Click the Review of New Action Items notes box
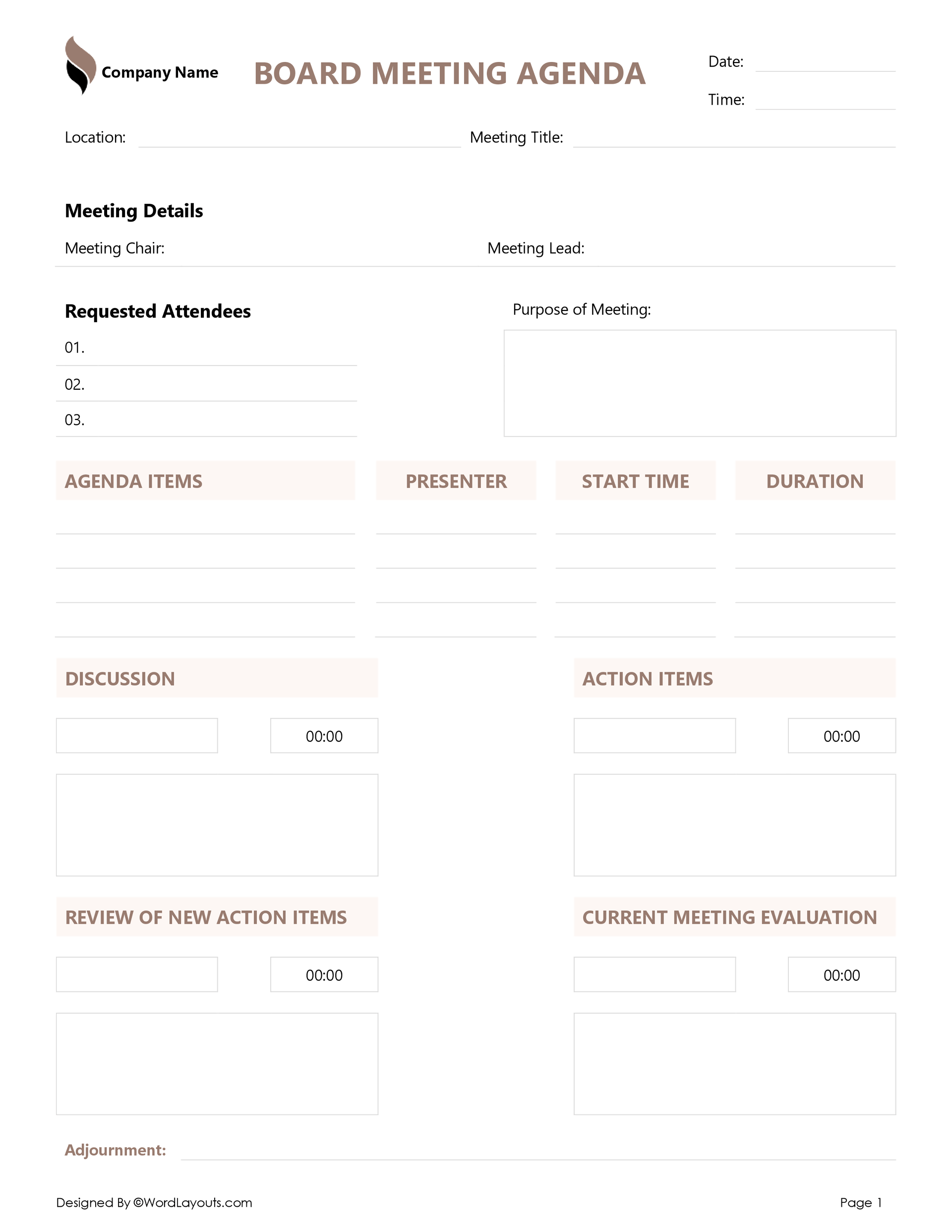 point(217,1063)
